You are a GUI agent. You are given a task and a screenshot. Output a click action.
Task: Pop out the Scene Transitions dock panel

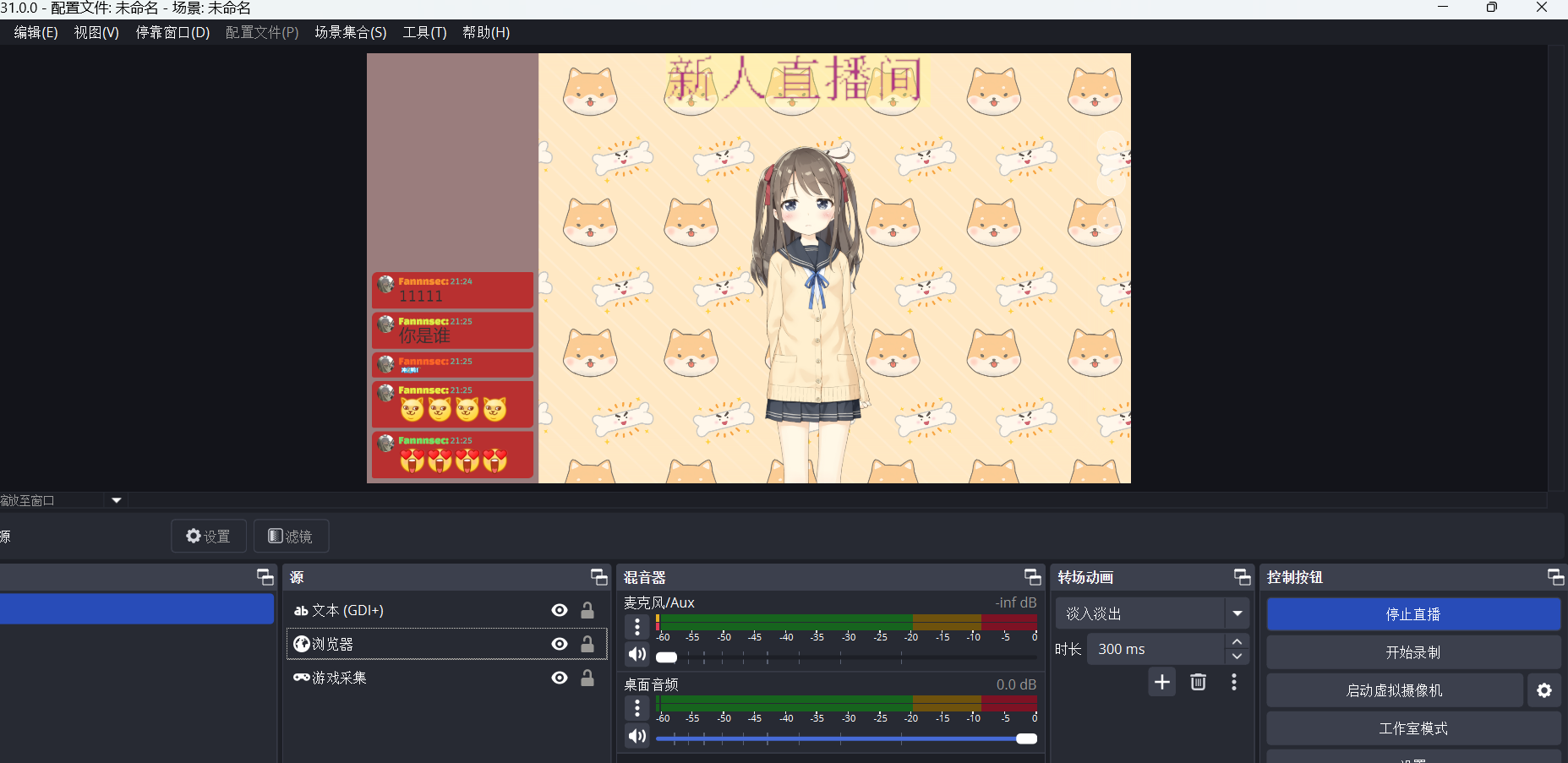1242,577
